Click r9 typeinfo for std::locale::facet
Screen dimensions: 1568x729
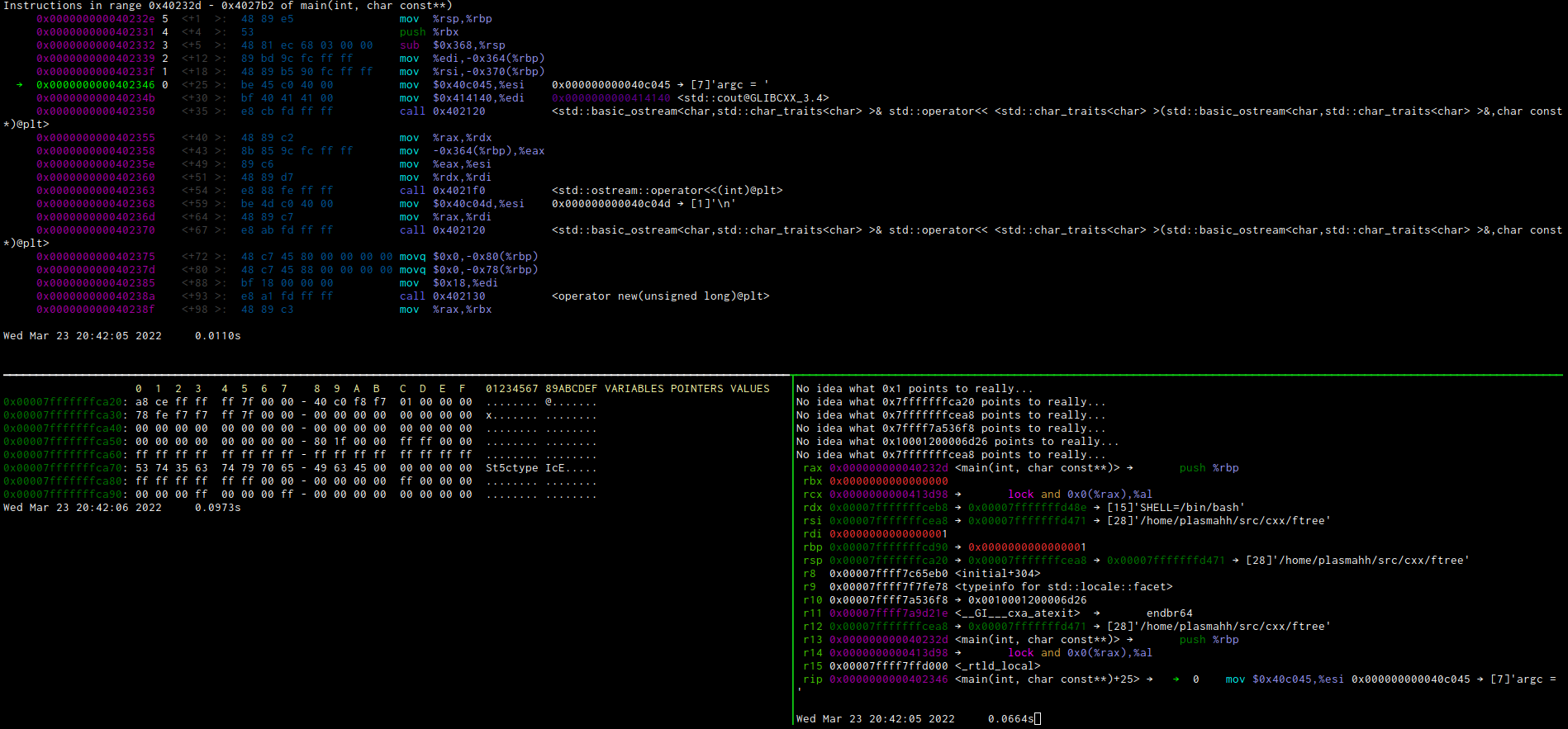tap(1063, 587)
